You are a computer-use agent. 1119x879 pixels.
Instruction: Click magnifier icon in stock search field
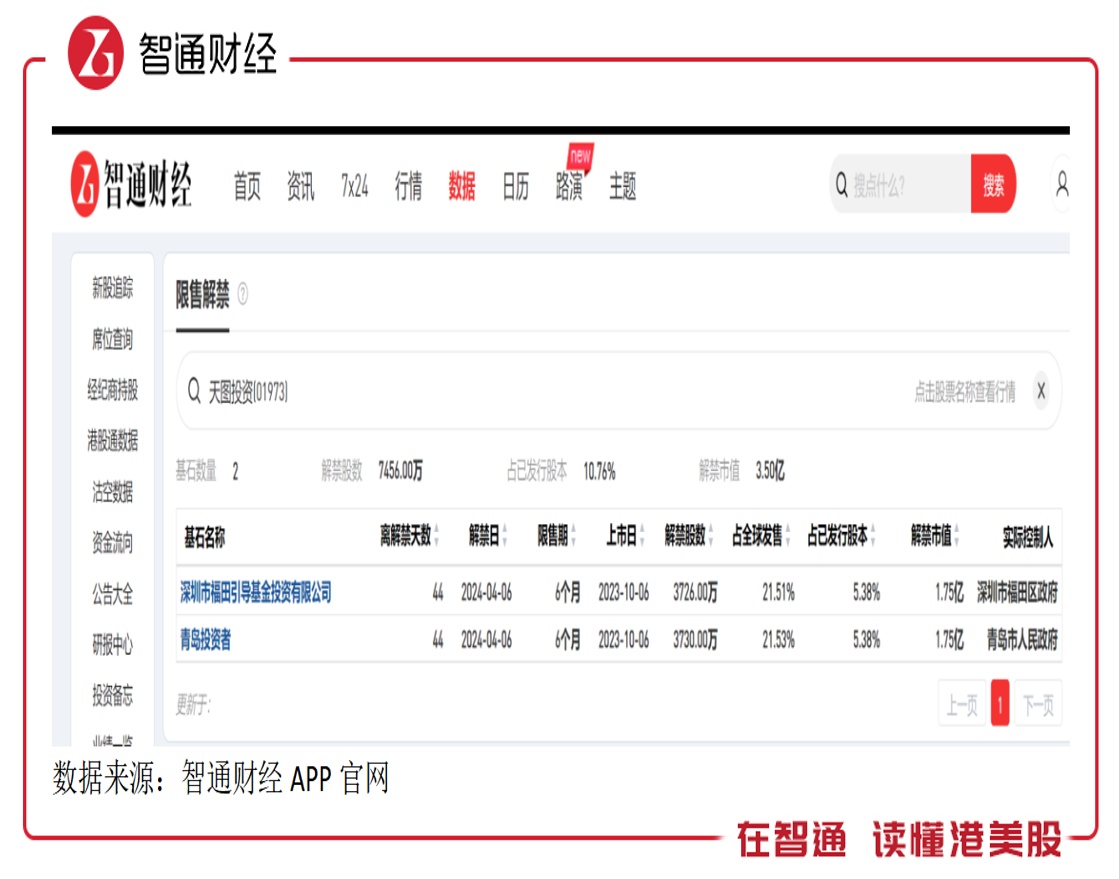193,391
